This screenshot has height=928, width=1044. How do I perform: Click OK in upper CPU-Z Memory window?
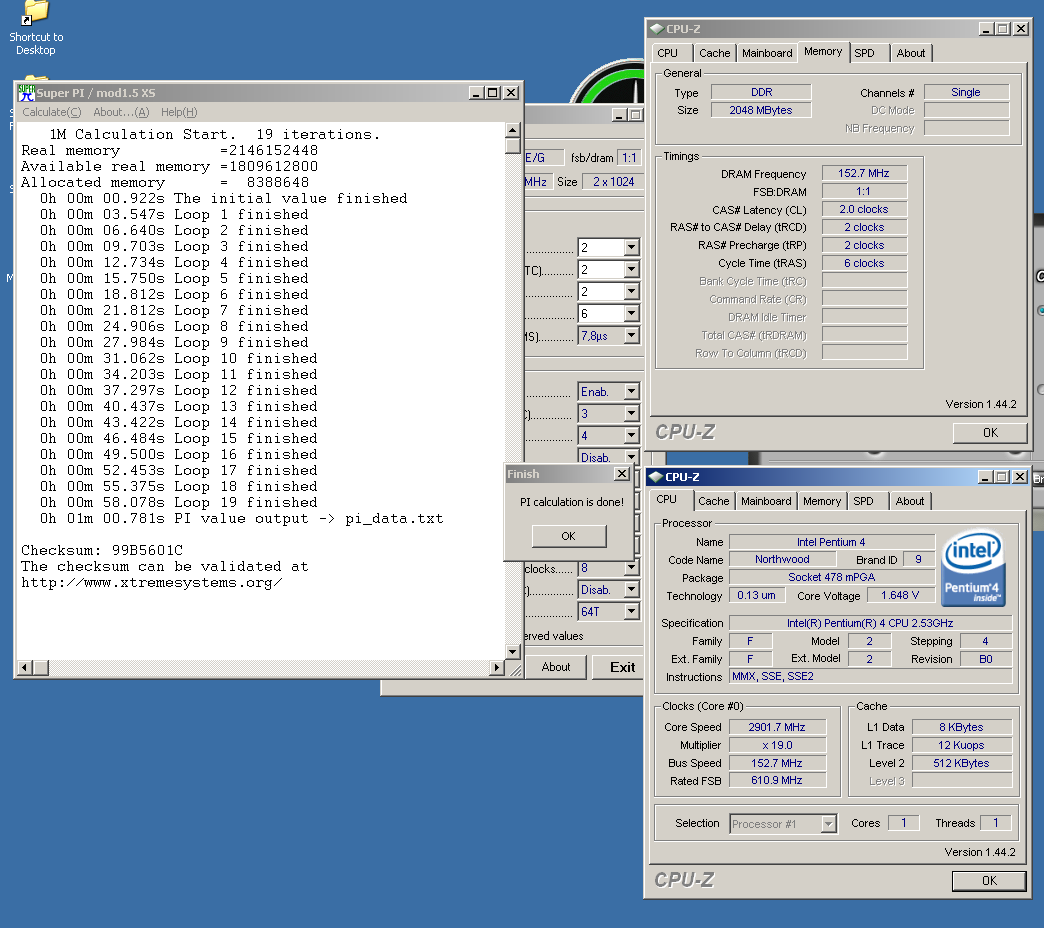coord(990,433)
